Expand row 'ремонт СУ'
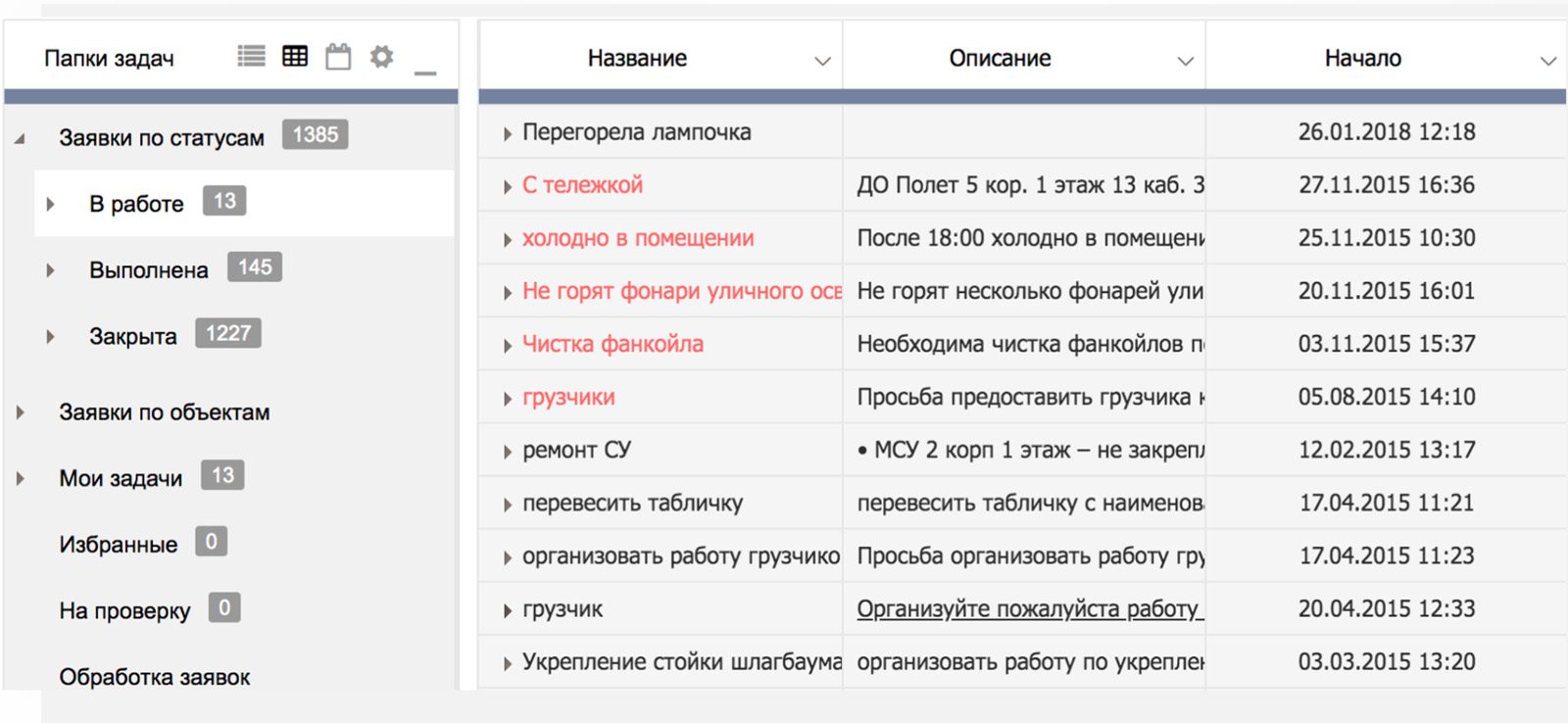The height and width of the screenshot is (723, 1568). [508, 452]
